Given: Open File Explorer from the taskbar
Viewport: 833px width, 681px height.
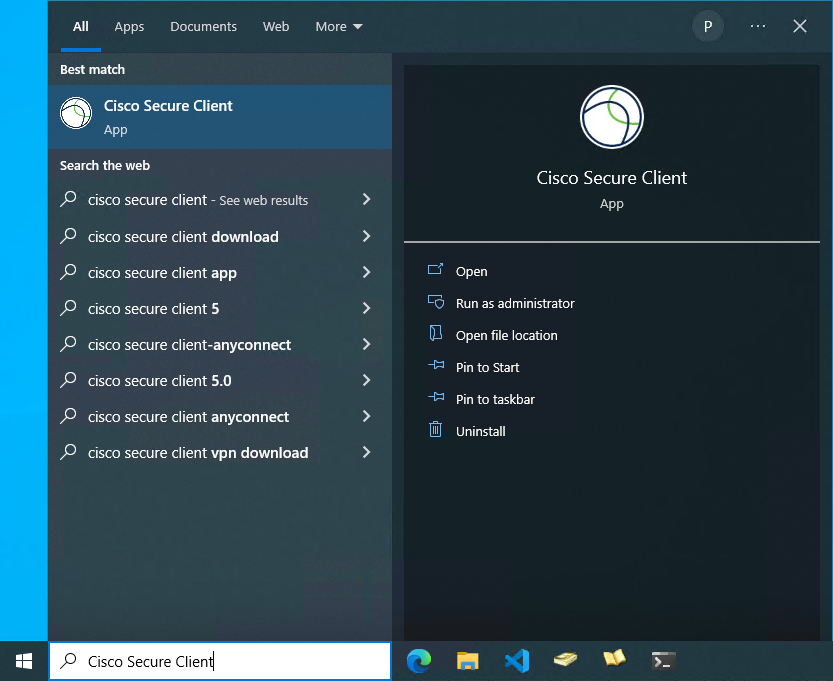Looking at the screenshot, I should click(467, 660).
